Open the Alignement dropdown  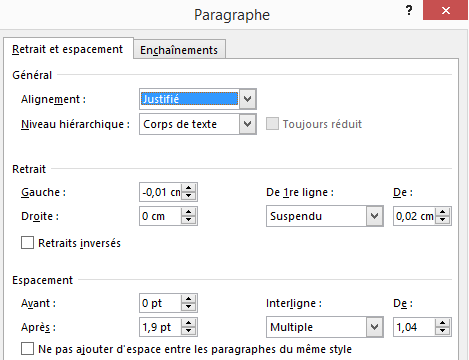coord(247,99)
